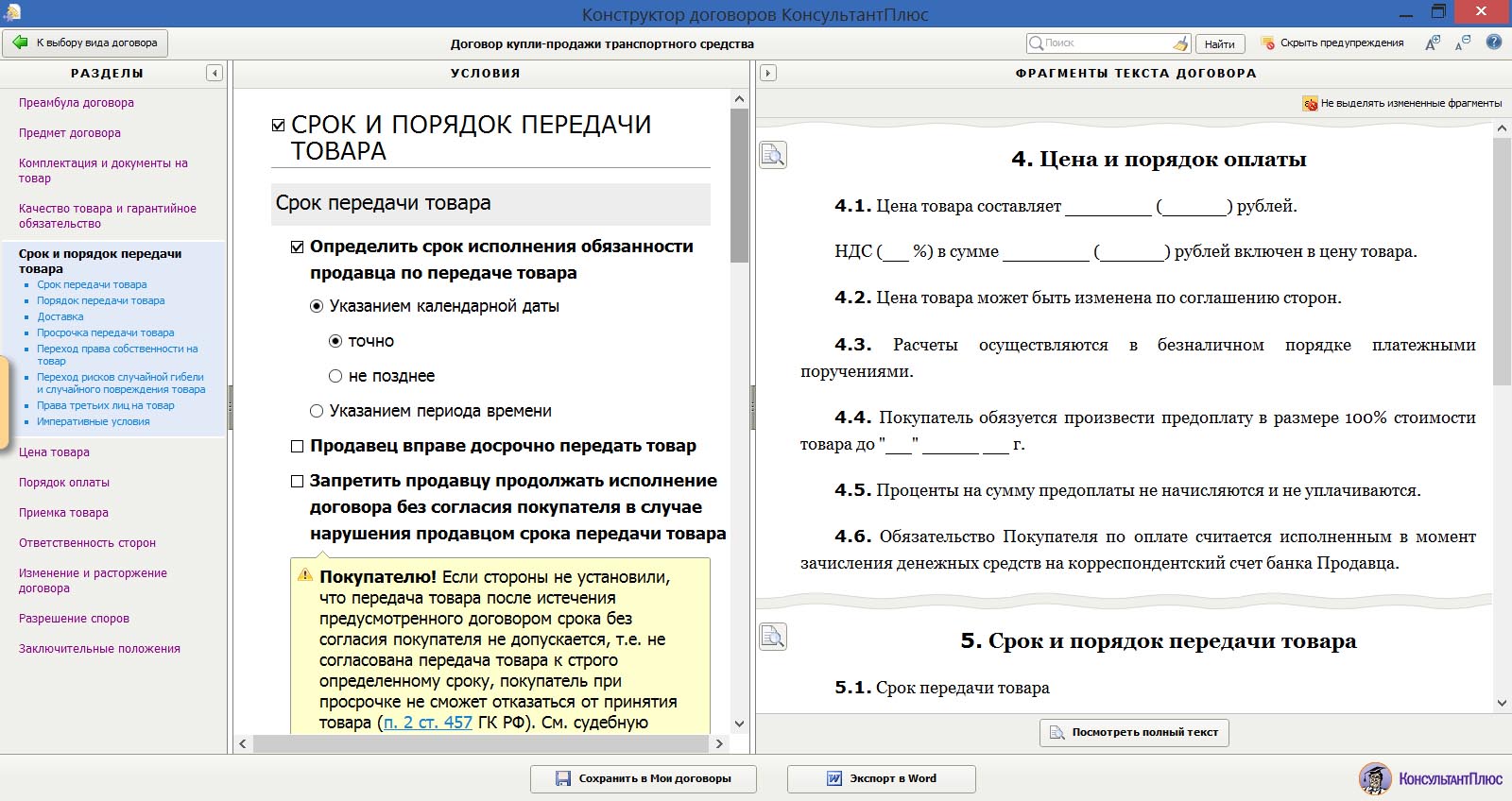Open Порядок оплаты section
1512x801 pixels.
(x=64, y=483)
